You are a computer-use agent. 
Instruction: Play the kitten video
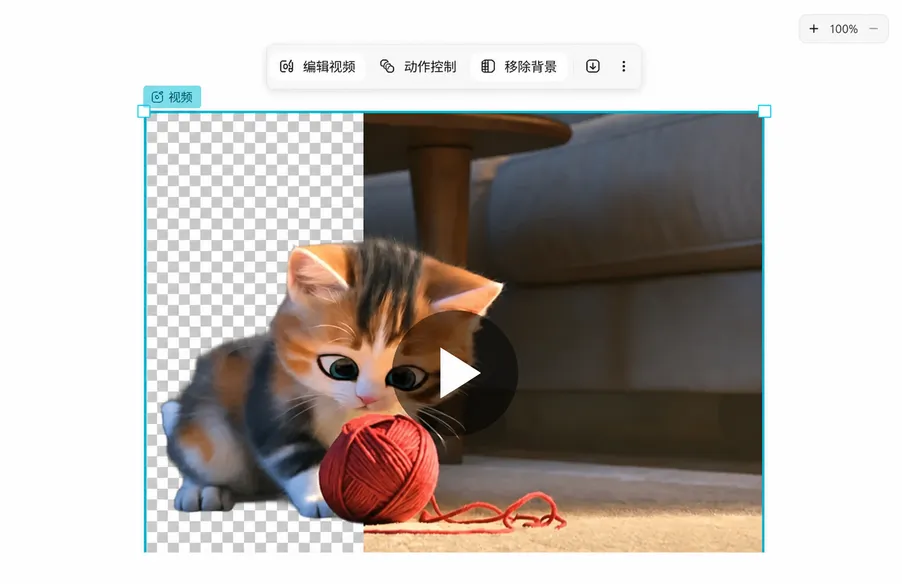456,374
